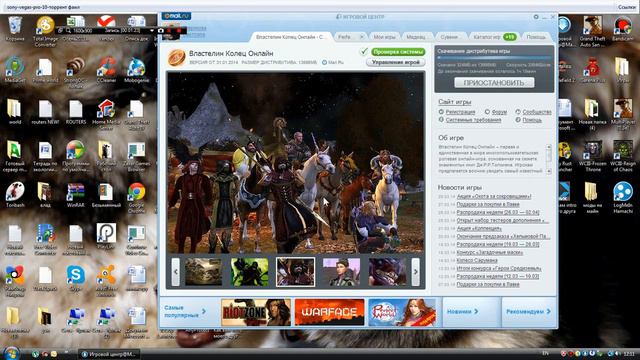Expand the 'Рекомендуем' section
This screenshot has height=360, width=640.
coord(529,311)
